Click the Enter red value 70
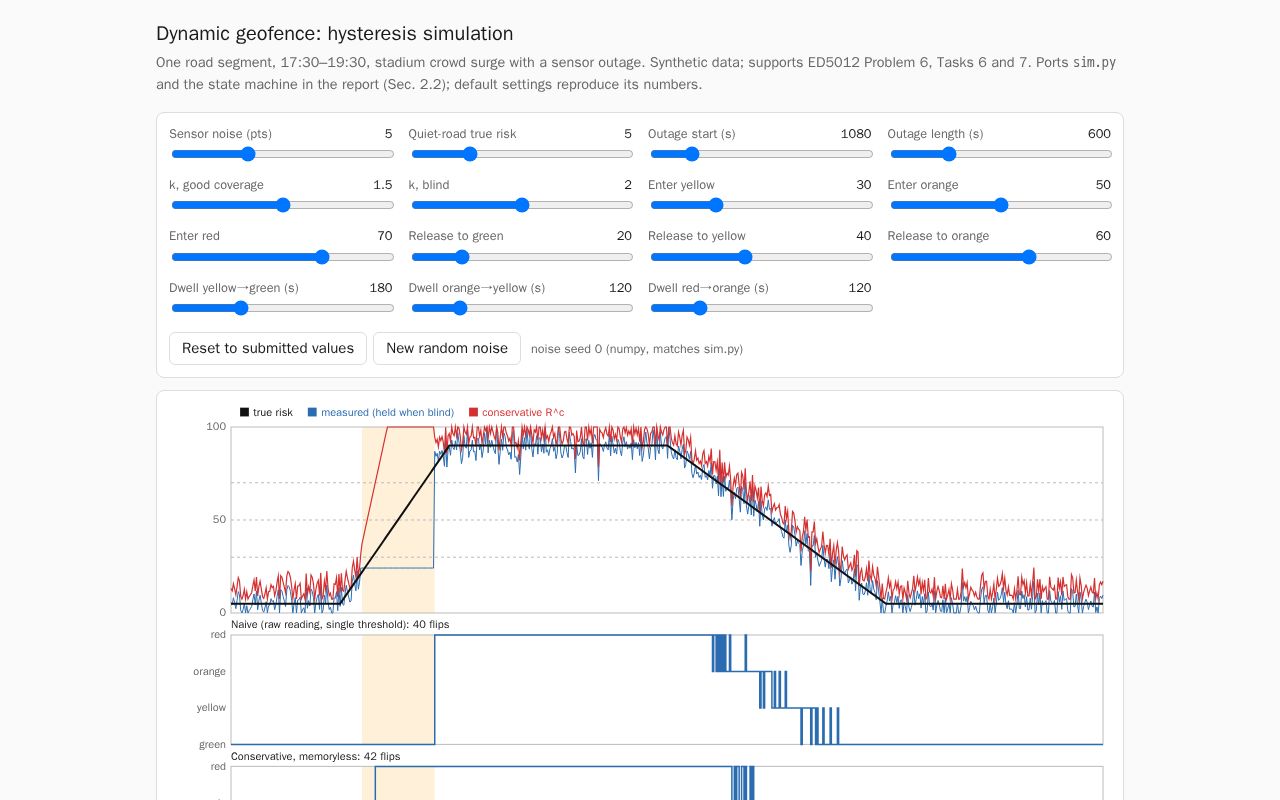The height and width of the screenshot is (800, 1280). (x=385, y=236)
